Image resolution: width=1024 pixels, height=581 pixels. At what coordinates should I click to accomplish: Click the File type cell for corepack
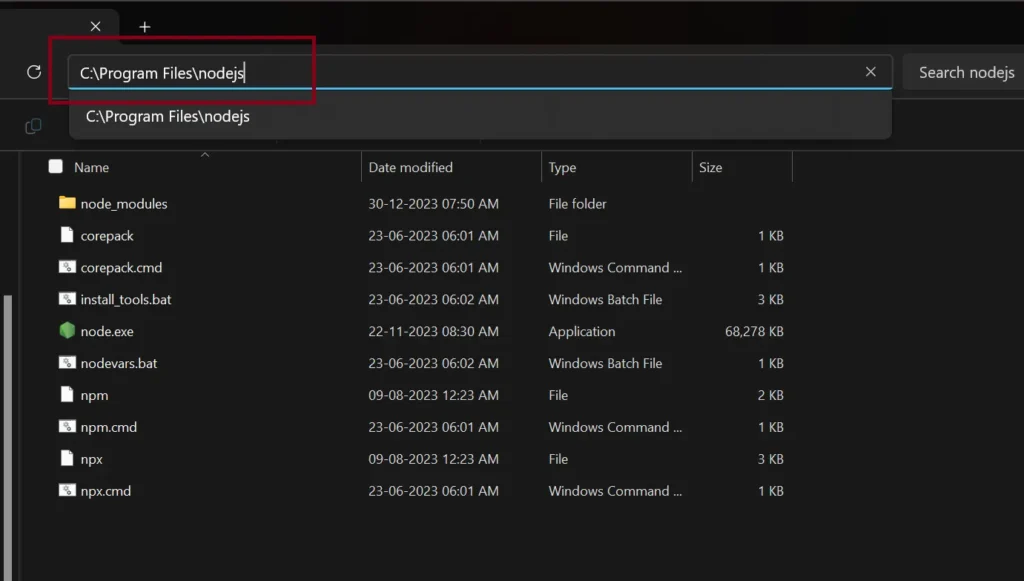point(558,236)
